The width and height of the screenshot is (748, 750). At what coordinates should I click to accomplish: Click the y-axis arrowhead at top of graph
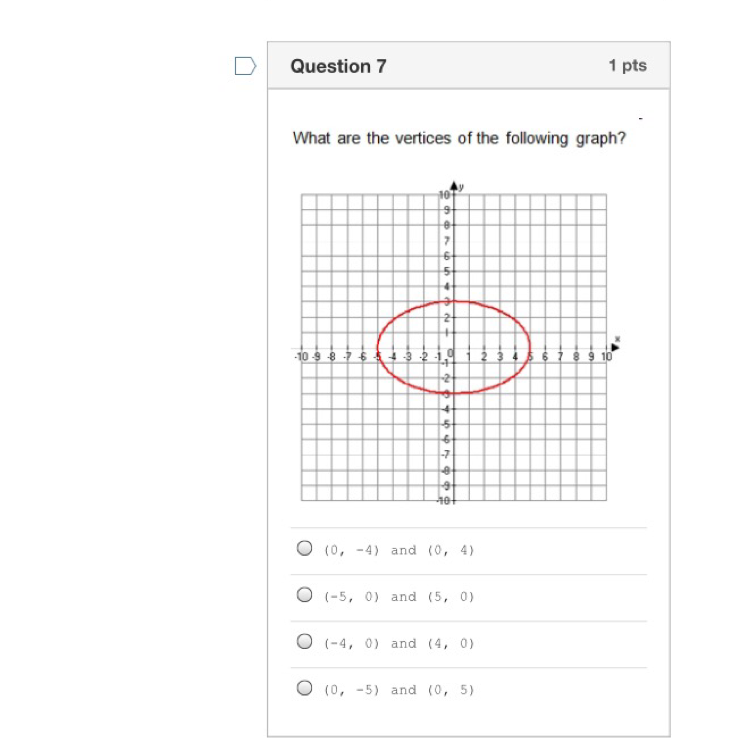pos(454,185)
